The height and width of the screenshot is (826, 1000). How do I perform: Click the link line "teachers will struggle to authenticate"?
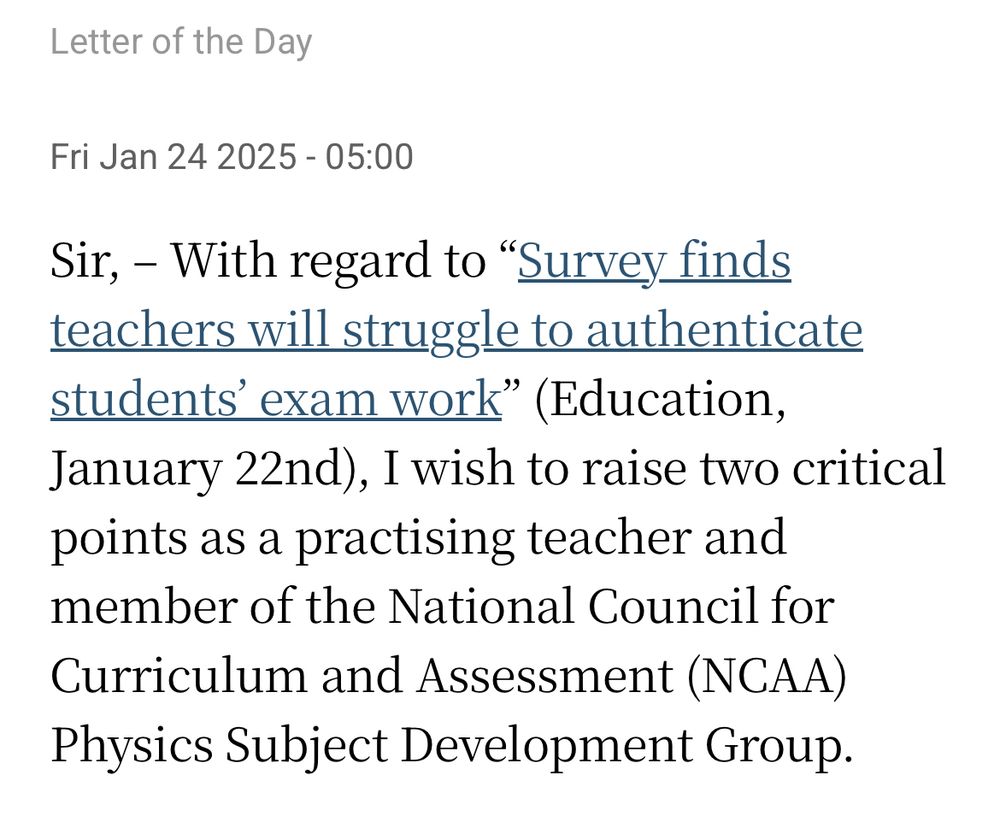click(457, 330)
